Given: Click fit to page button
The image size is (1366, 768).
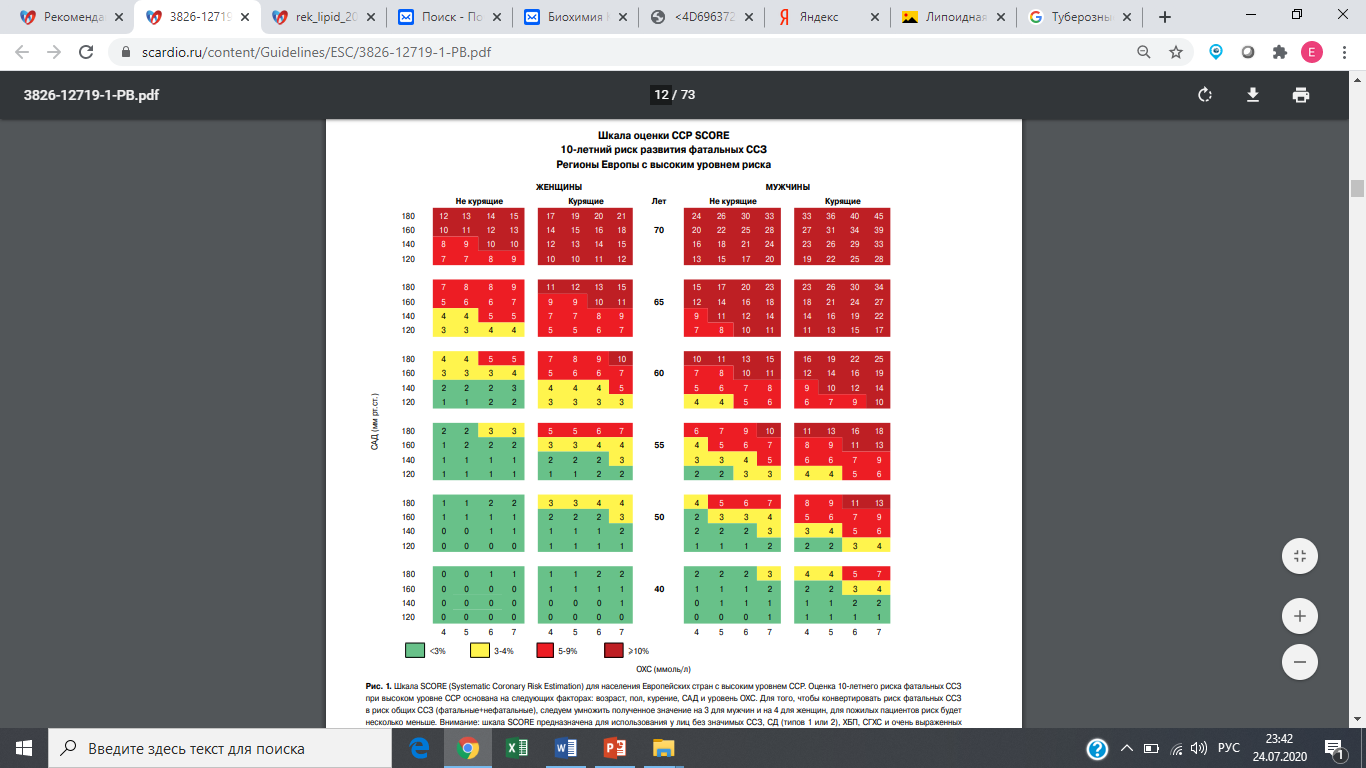Looking at the screenshot, I should point(1300,556).
